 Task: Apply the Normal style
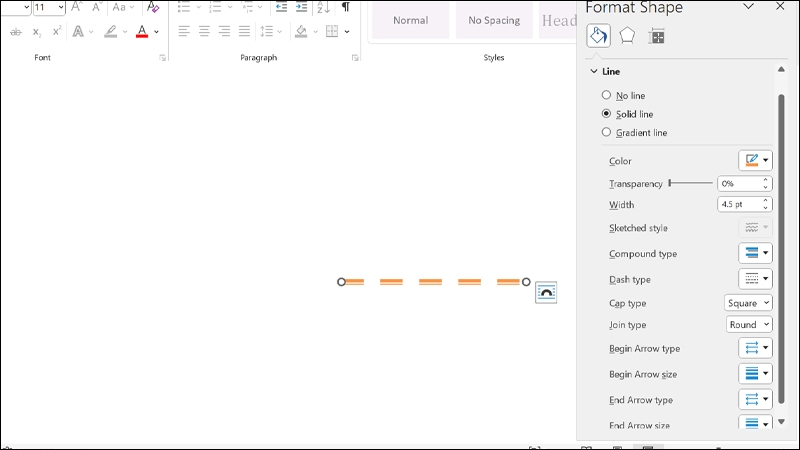(411, 20)
